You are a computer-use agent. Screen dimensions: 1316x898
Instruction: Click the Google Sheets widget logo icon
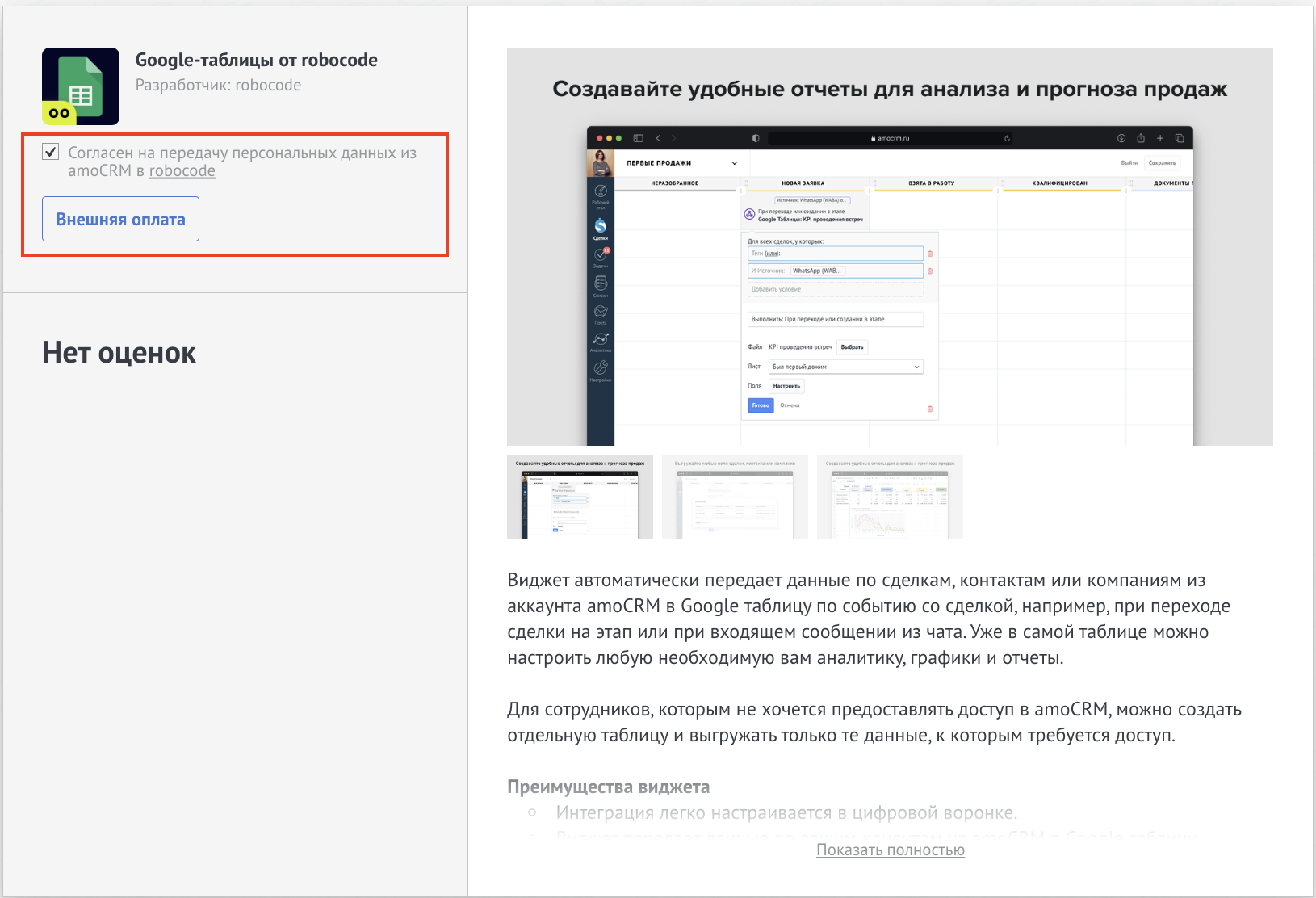coord(81,86)
